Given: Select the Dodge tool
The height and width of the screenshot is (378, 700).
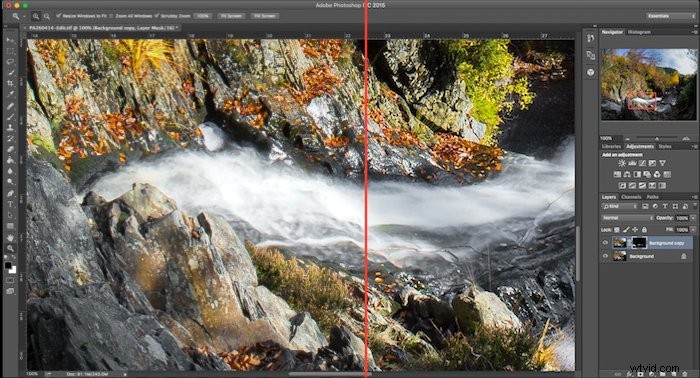Looking at the screenshot, I should pos(10,182).
